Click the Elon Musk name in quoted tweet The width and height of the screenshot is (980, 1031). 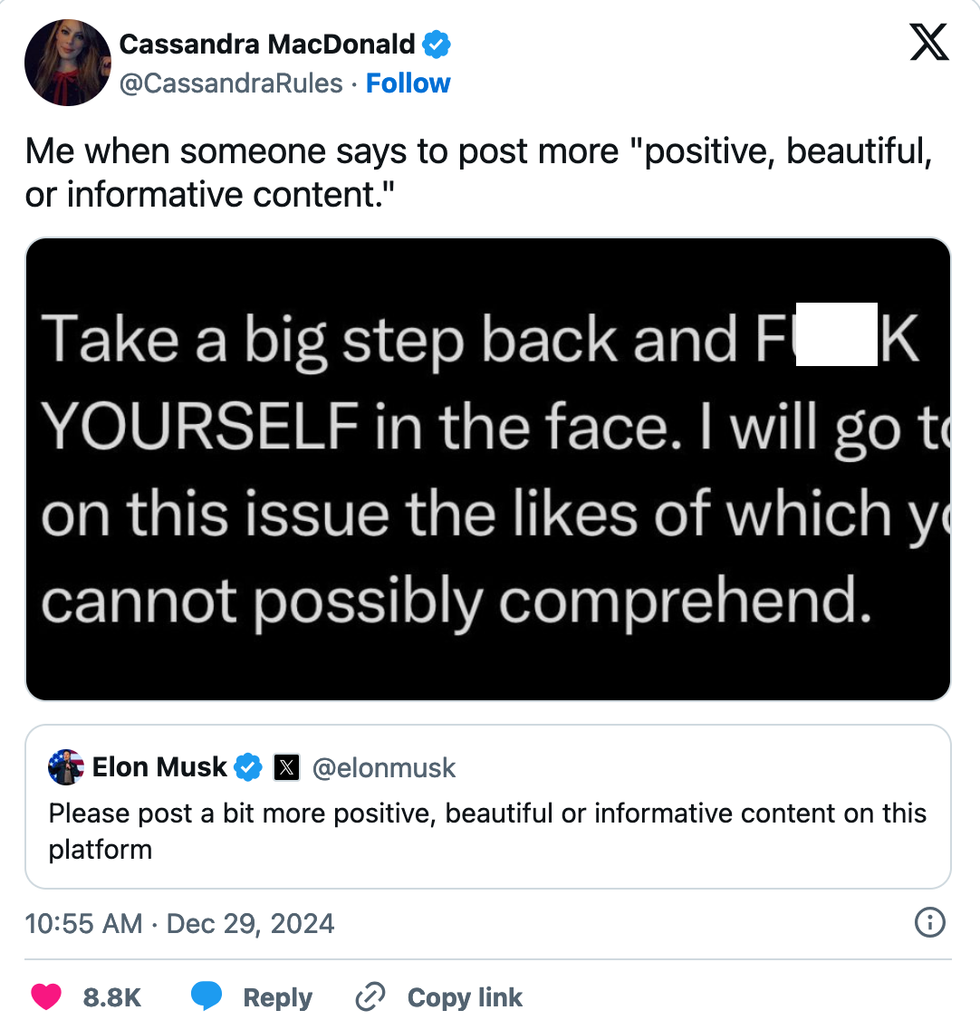point(160,768)
